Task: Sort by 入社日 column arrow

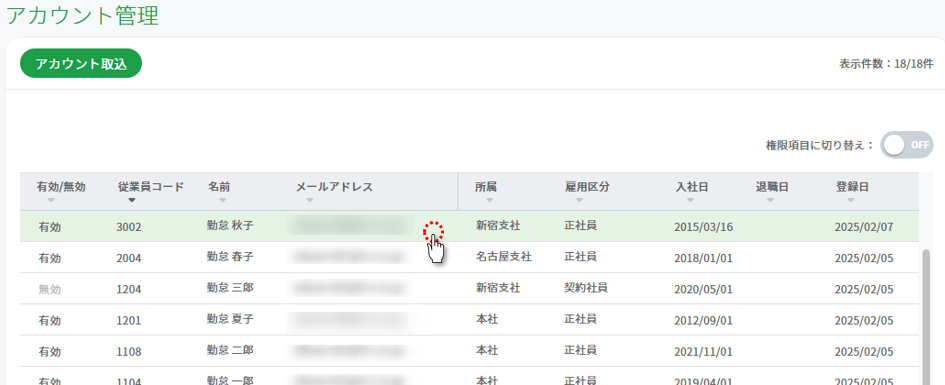Action: pyautogui.click(x=690, y=200)
